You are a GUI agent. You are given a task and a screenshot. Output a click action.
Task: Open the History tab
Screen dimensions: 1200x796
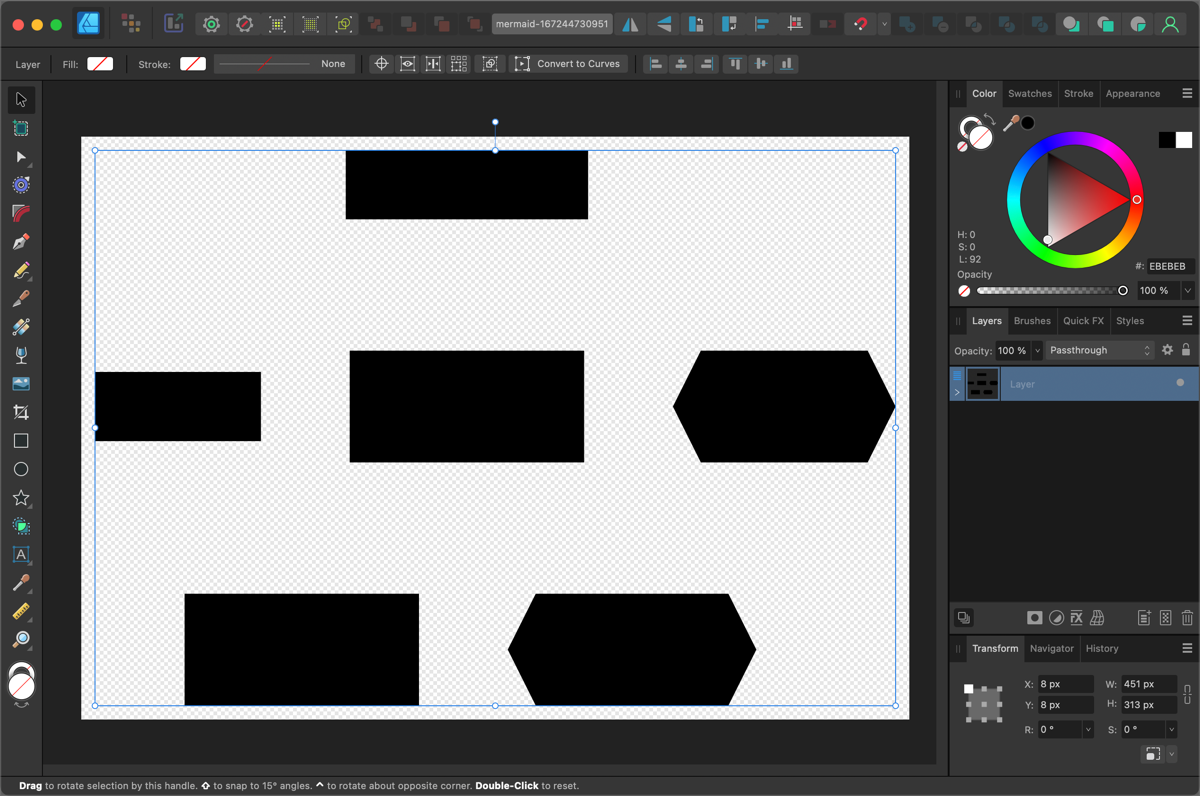[x=1102, y=648]
